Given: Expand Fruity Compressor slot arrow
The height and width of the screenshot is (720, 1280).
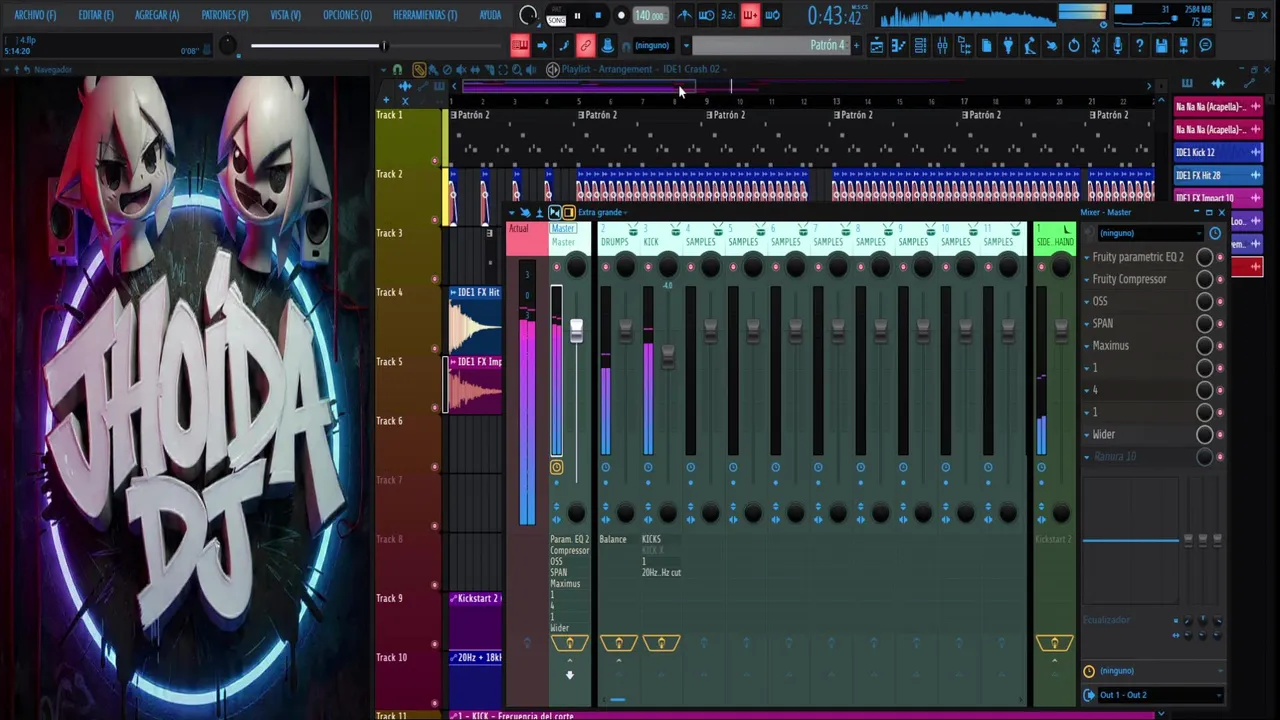Looking at the screenshot, I should (1087, 279).
